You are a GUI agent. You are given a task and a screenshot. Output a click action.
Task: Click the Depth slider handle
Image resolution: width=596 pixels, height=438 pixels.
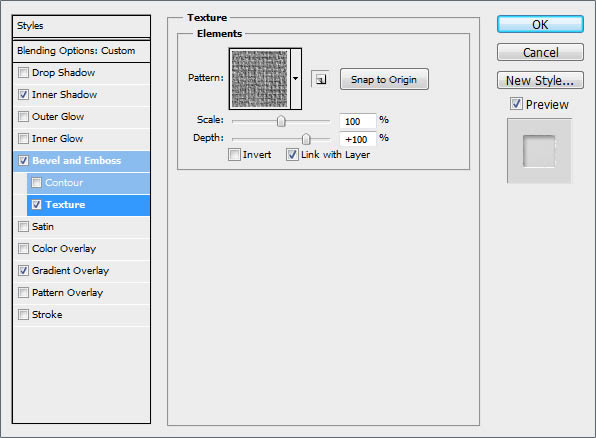pyautogui.click(x=306, y=139)
